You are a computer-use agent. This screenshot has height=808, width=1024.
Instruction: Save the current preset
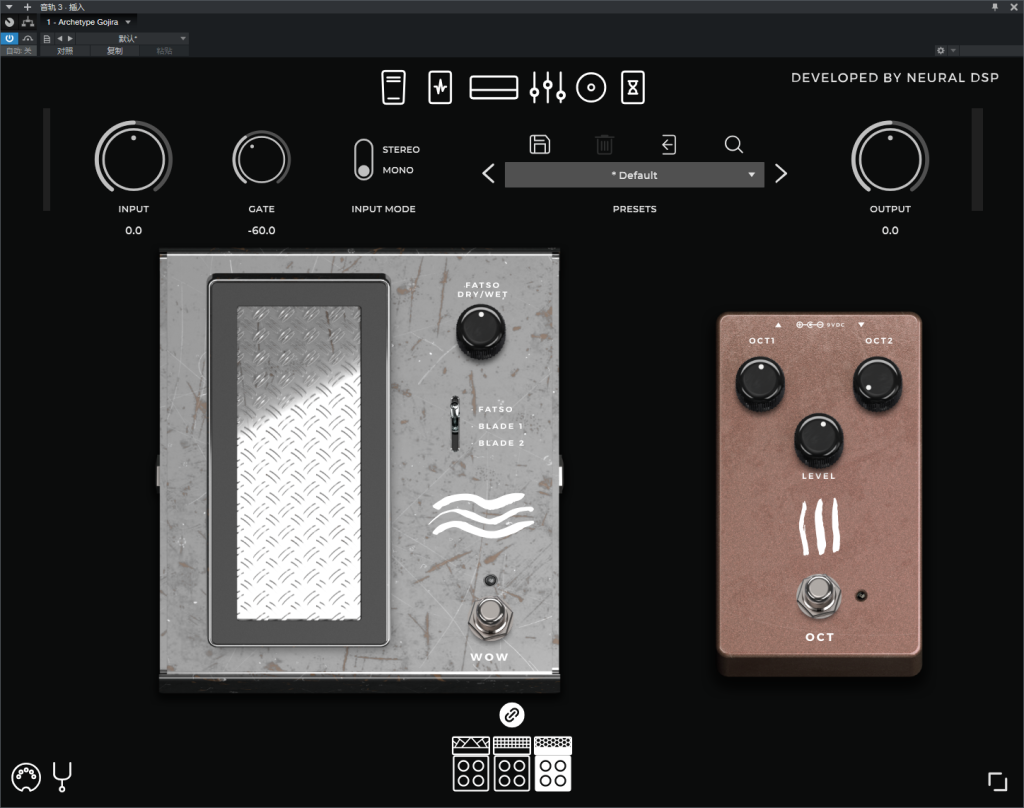pos(539,144)
